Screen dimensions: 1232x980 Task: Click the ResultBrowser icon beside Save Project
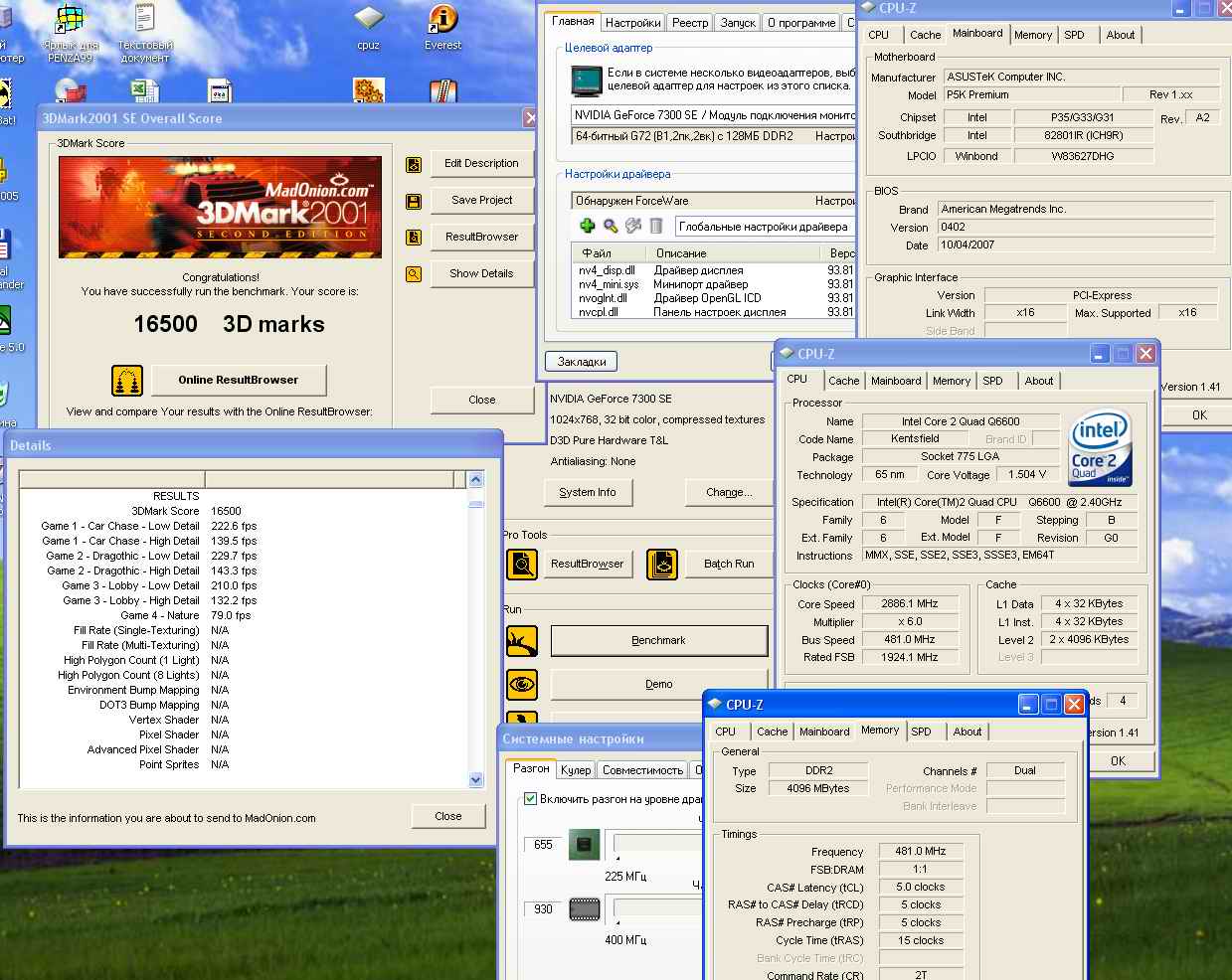(x=414, y=238)
